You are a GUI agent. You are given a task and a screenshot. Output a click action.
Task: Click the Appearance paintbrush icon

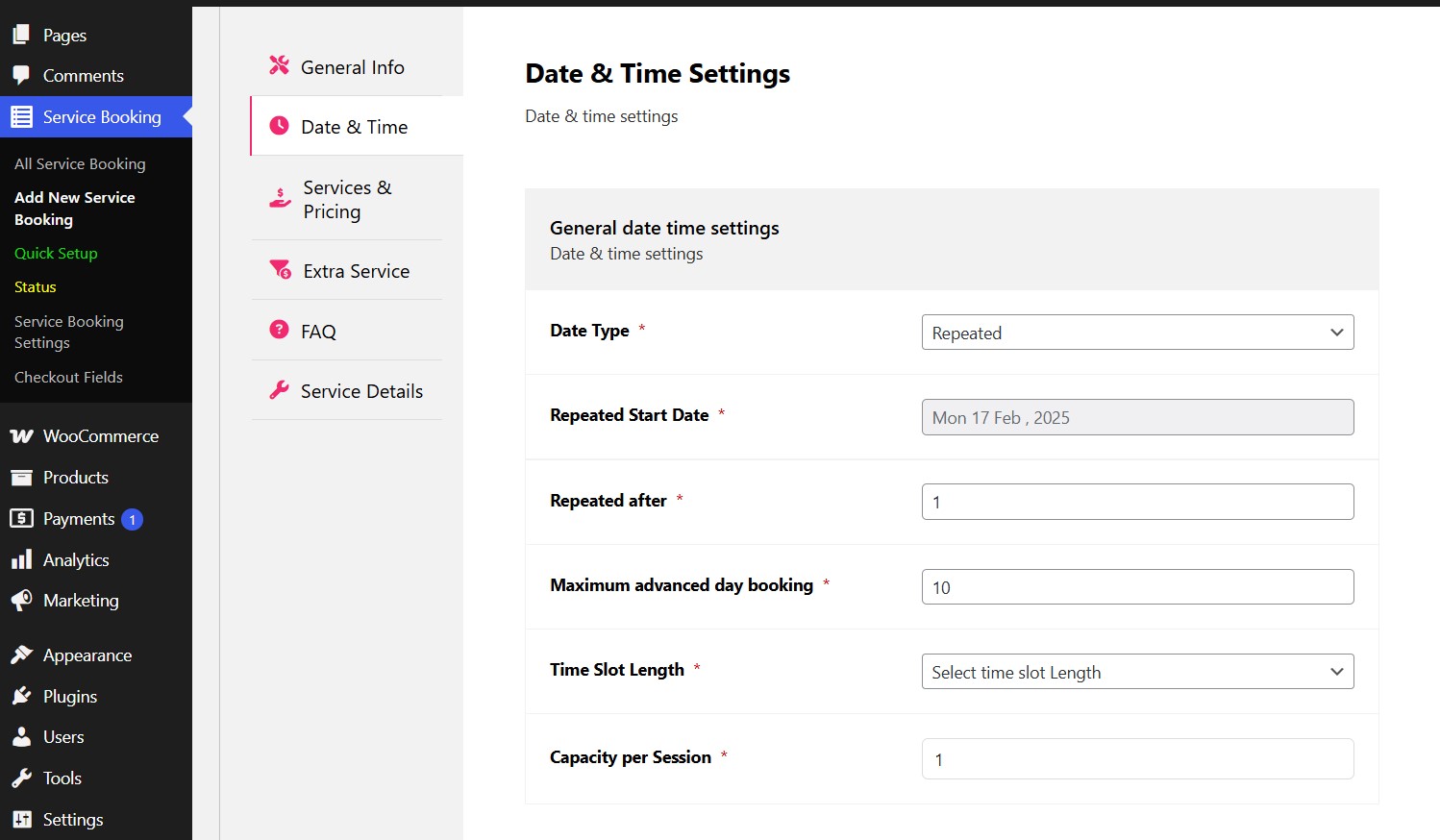(x=21, y=655)
